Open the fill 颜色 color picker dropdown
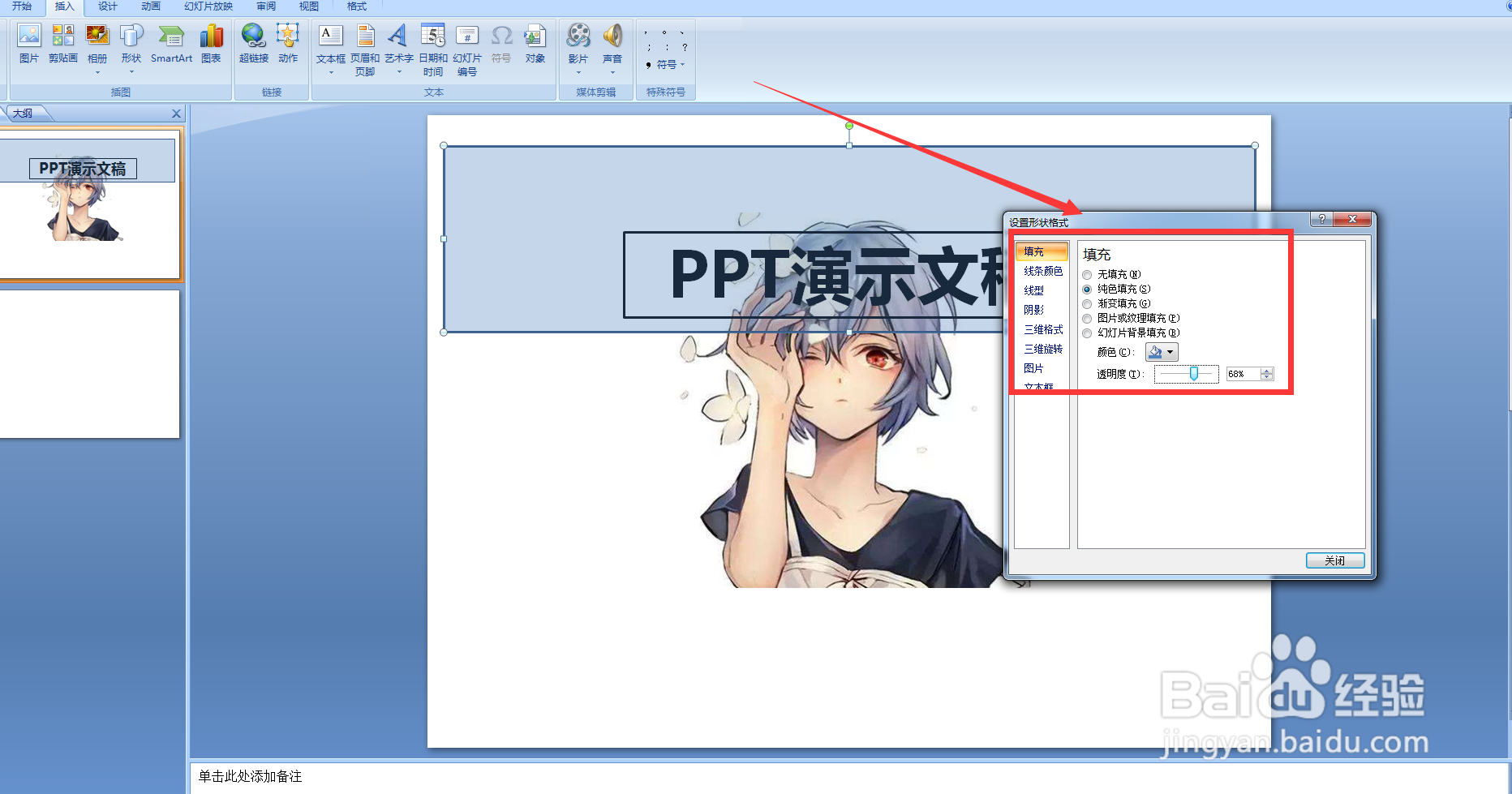The height and width of the screenshot is (794, 1512). point(1171,352)
